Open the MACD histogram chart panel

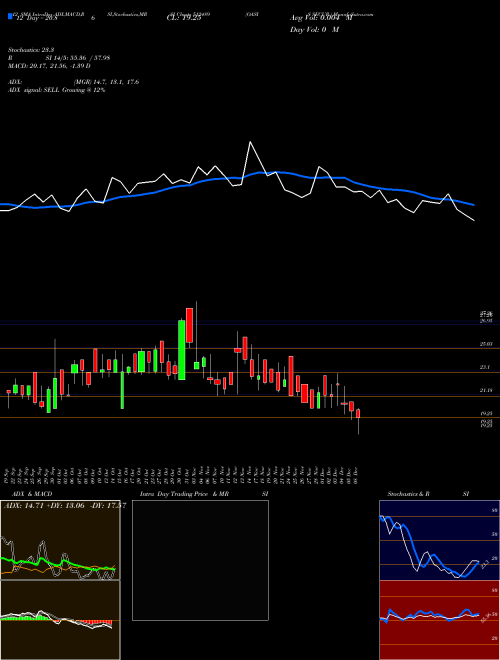(x=60, y=620)
